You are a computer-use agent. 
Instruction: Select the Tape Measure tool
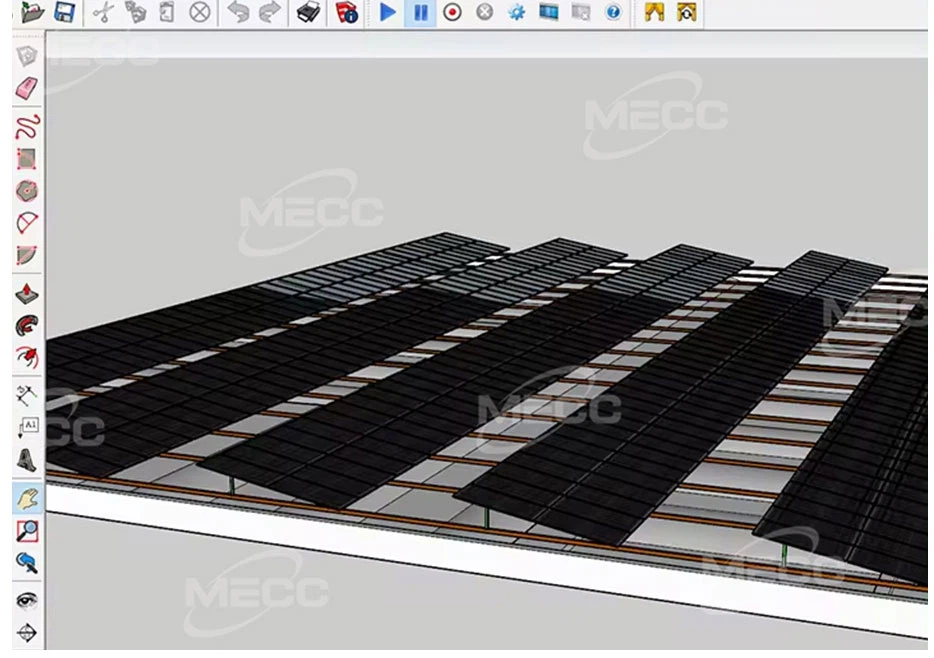(x=27, y=393)
